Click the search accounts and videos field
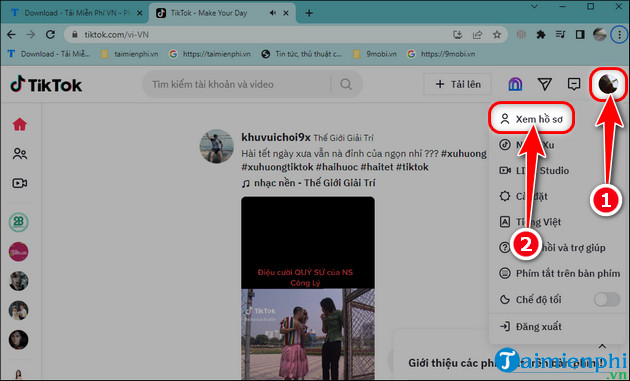Image resolution: width=630 pixels, height=381 pixels. (x=237, y=84)
